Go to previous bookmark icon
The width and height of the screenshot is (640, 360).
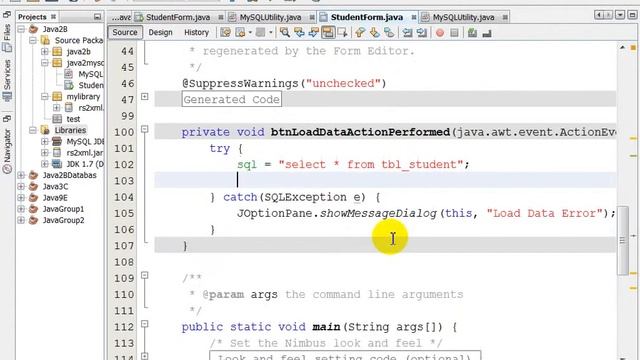[x=360, y=33]
